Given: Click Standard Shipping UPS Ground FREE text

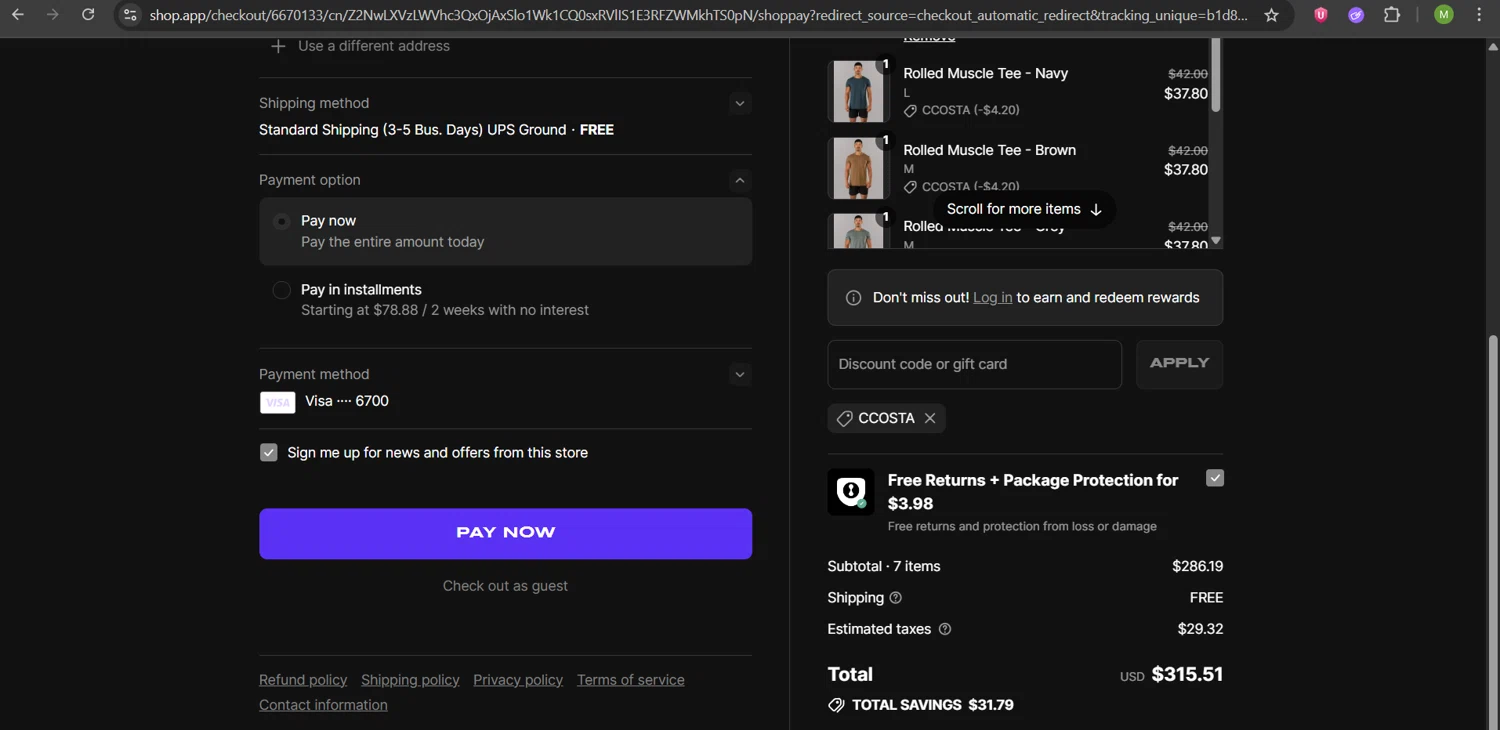Looking at the screenshot, I should (x=436, y=130).
